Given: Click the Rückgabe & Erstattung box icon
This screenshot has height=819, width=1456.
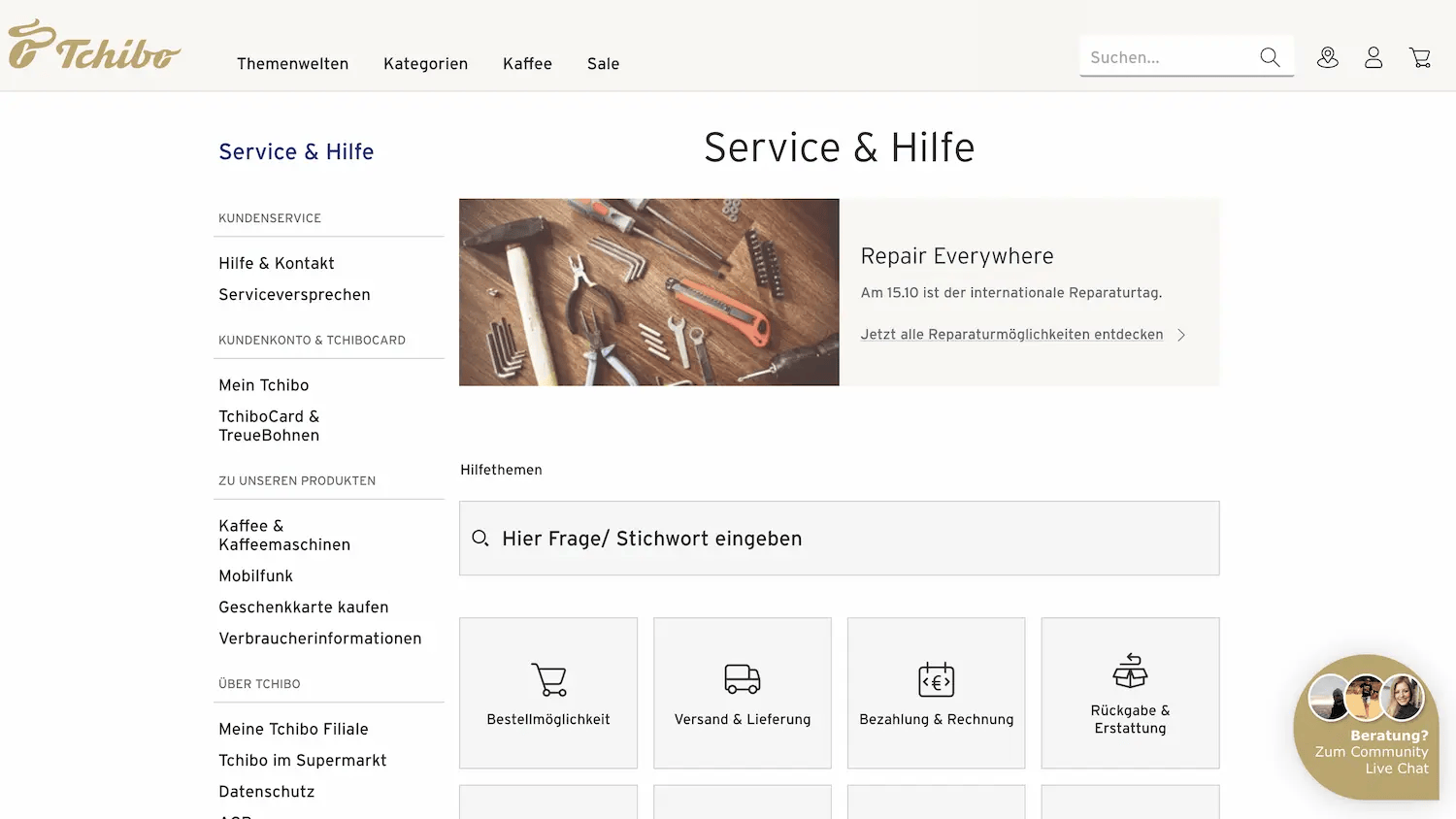Looking at the screenshot, I should (x=1130, y=671).
